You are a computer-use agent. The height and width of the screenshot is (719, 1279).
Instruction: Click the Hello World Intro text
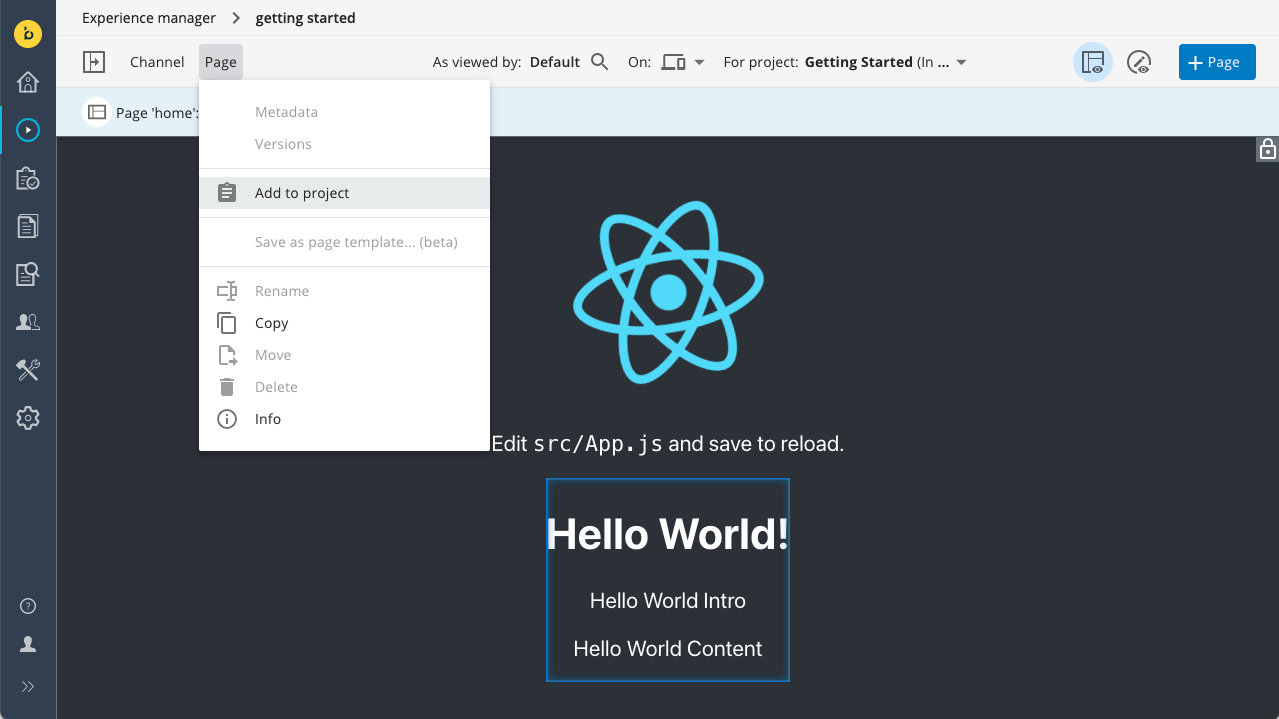pyautogui.click(x=668, y=601)
